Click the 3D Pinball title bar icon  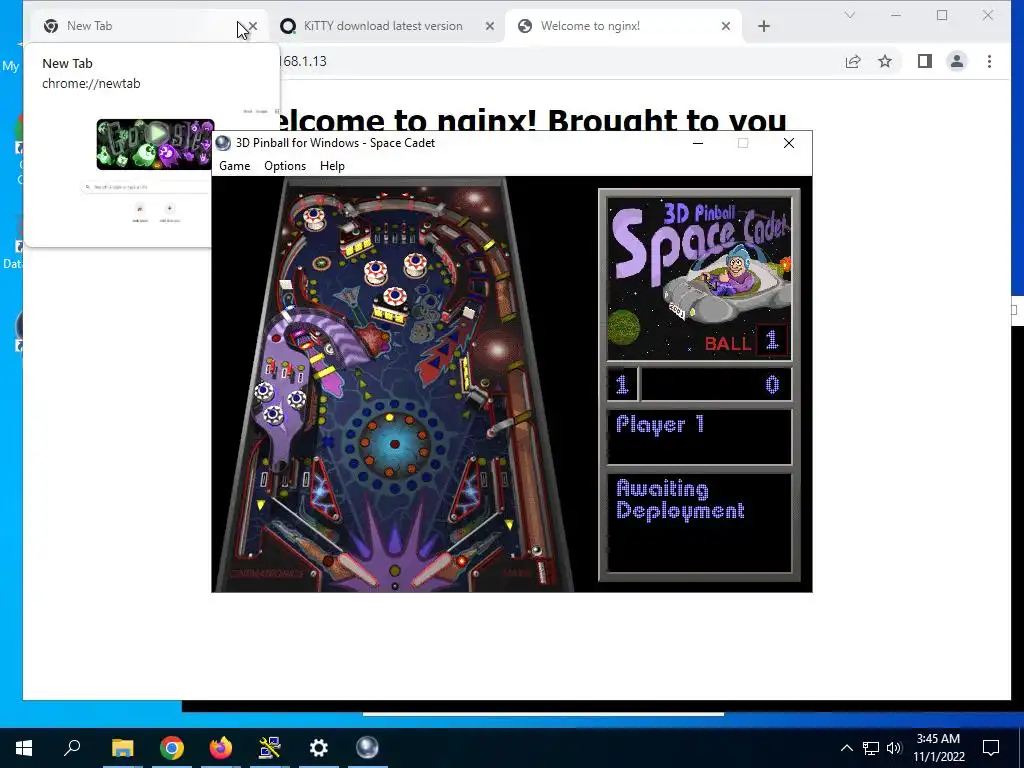click(223, 143)
